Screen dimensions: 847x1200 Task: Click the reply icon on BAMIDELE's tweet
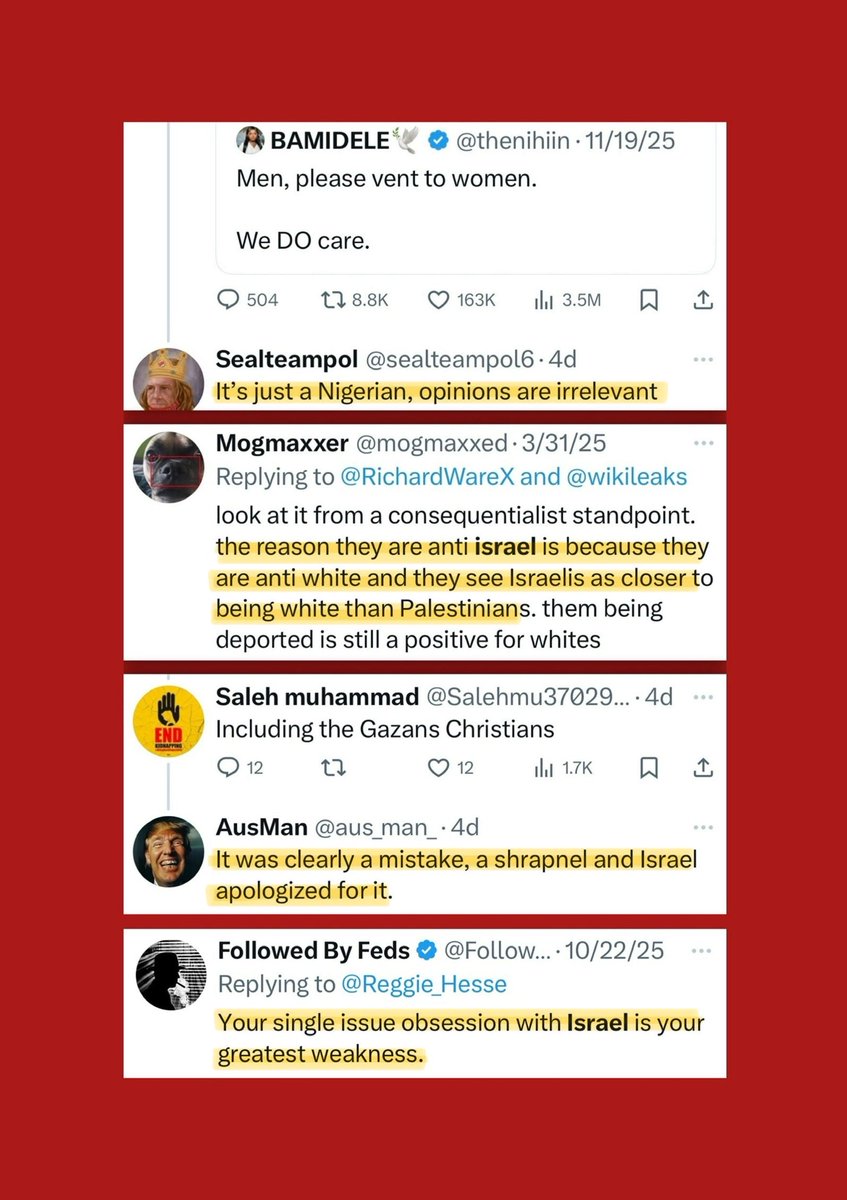tap(229, 300)
